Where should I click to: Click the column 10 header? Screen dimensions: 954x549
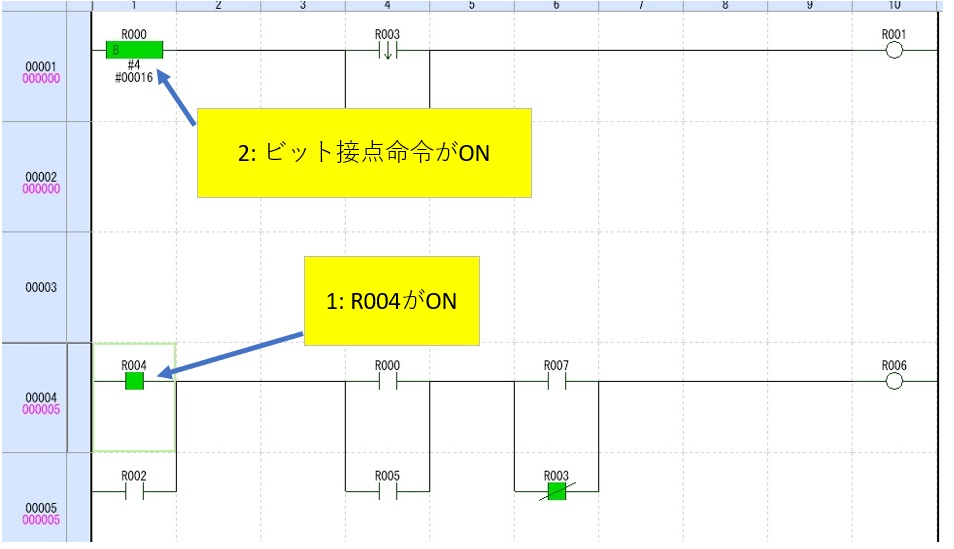(894, 6)
